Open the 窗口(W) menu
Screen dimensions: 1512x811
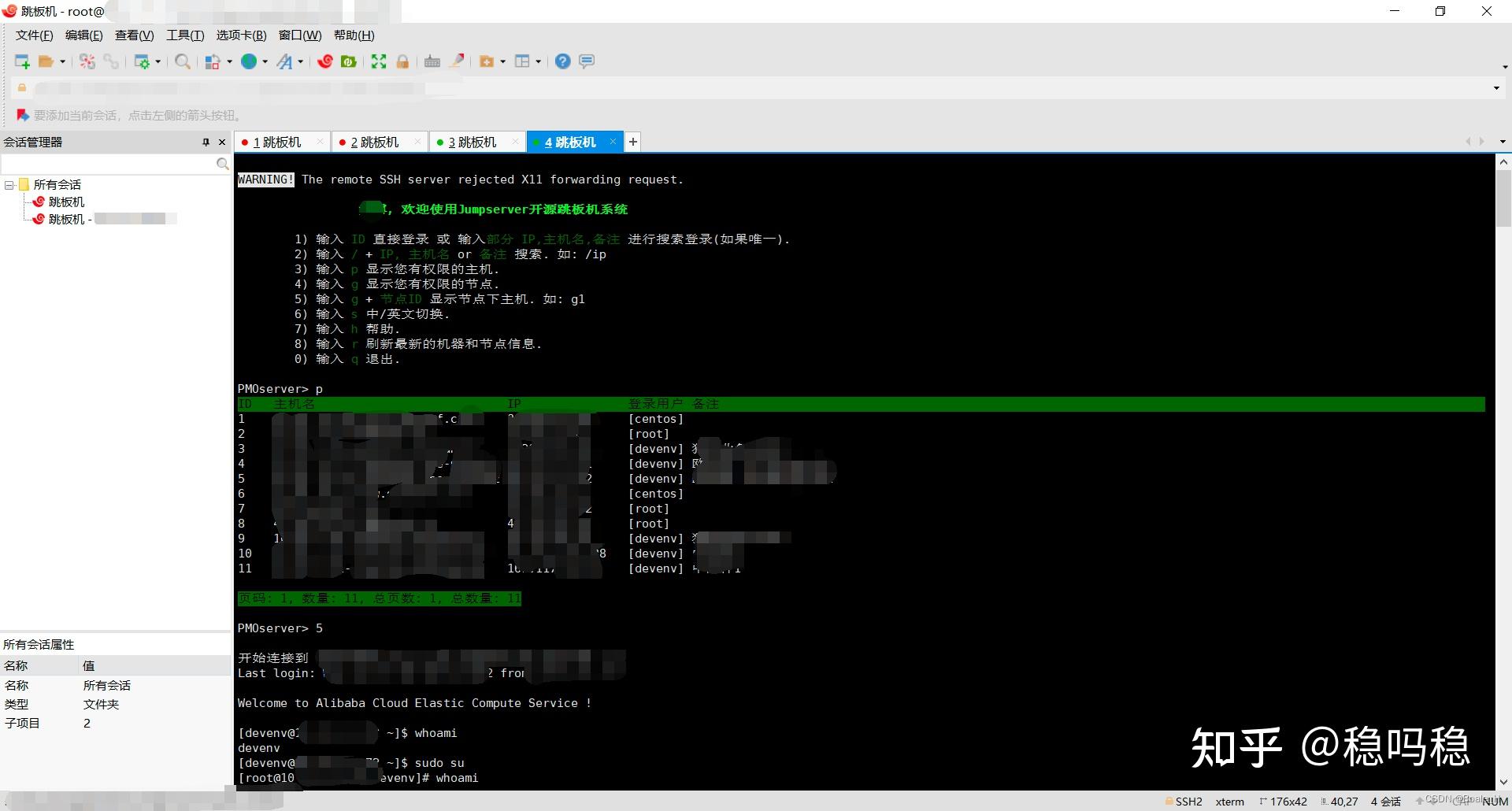coord(300,35)
